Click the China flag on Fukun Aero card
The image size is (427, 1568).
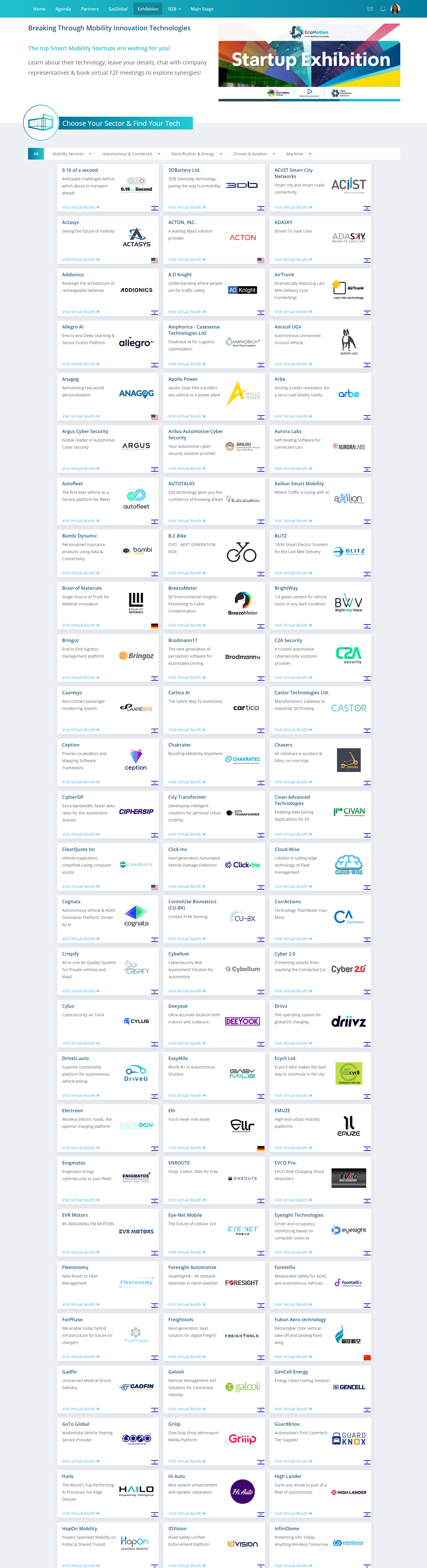tap(367, 1357)
